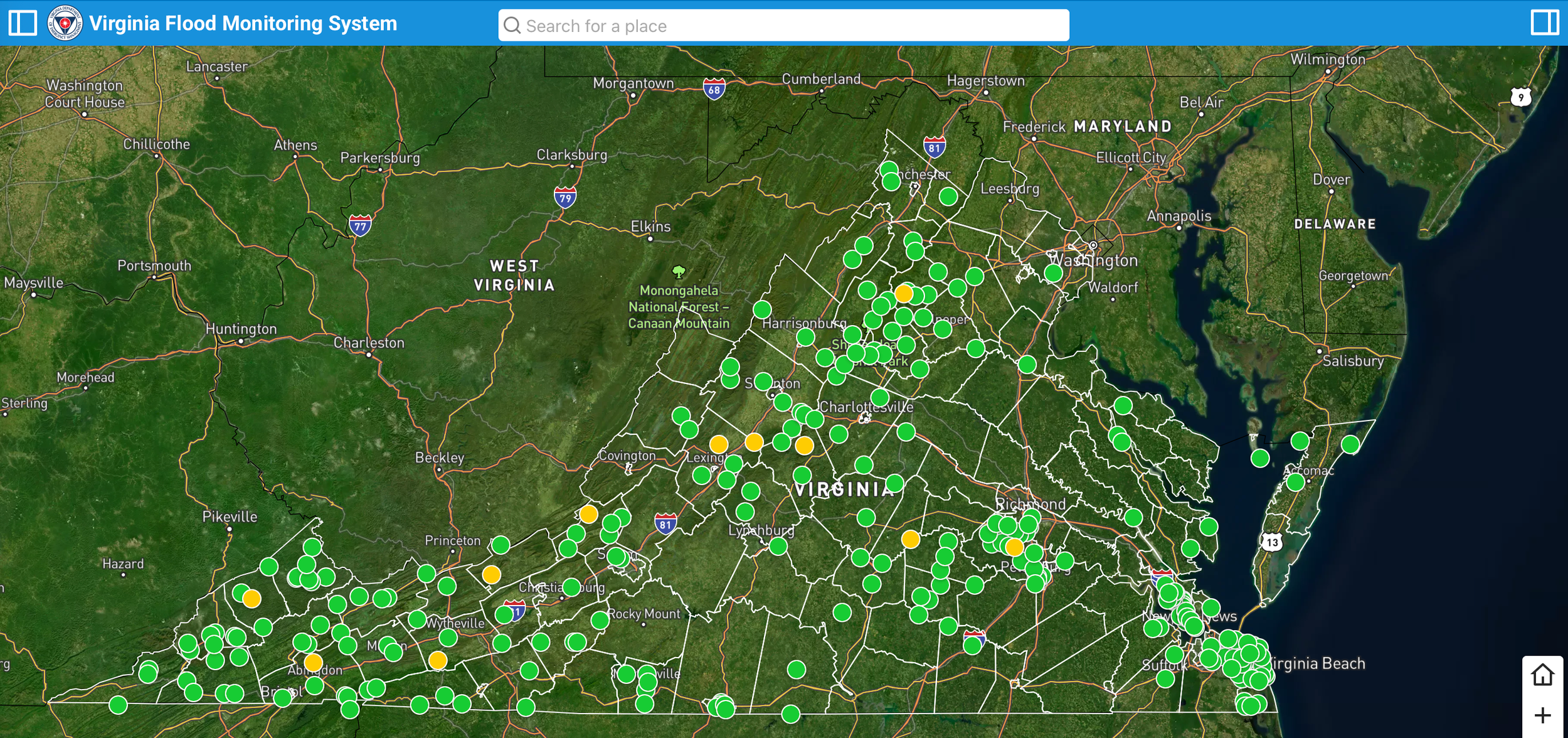1568x738 pixels.
Task: Select the green gauge marker near Washington
Action: click(1054, 274)
